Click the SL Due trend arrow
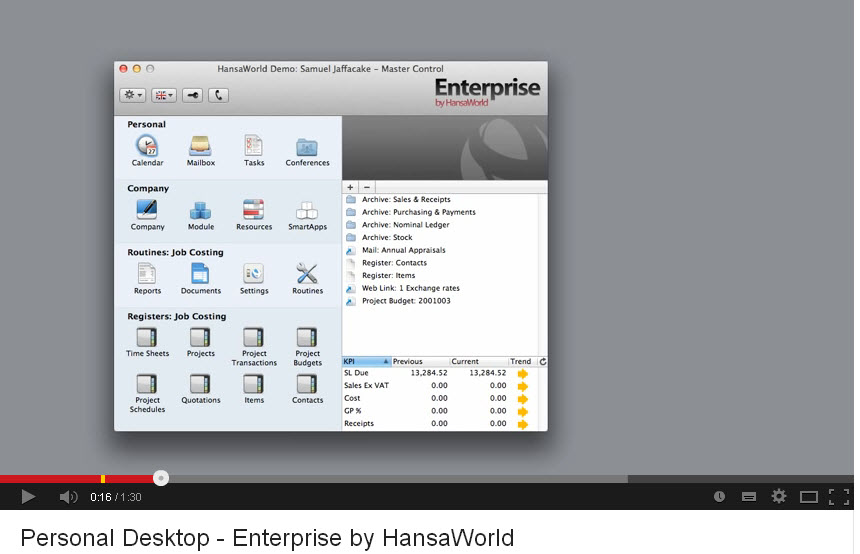 [523, 374]
